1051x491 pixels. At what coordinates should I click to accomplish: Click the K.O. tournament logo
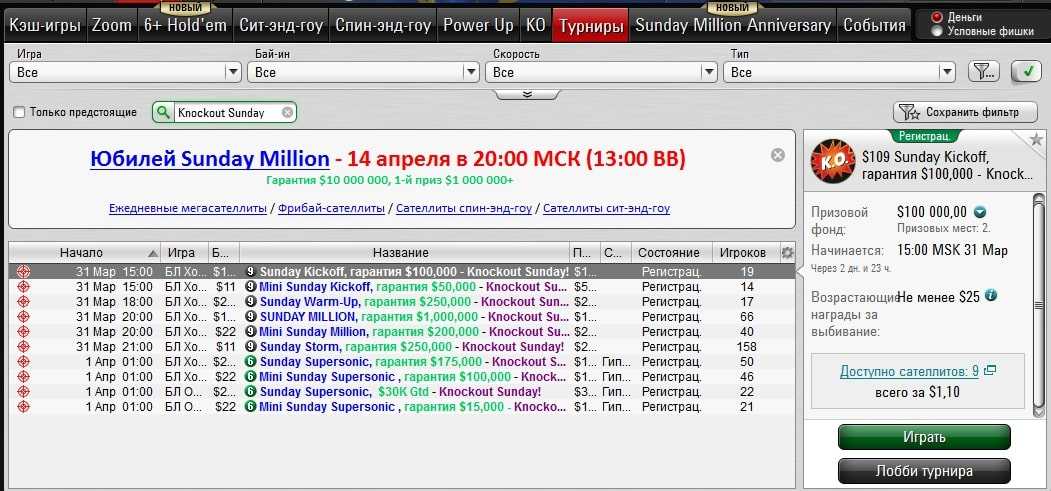pyautogui.click(x=831, y=161)
